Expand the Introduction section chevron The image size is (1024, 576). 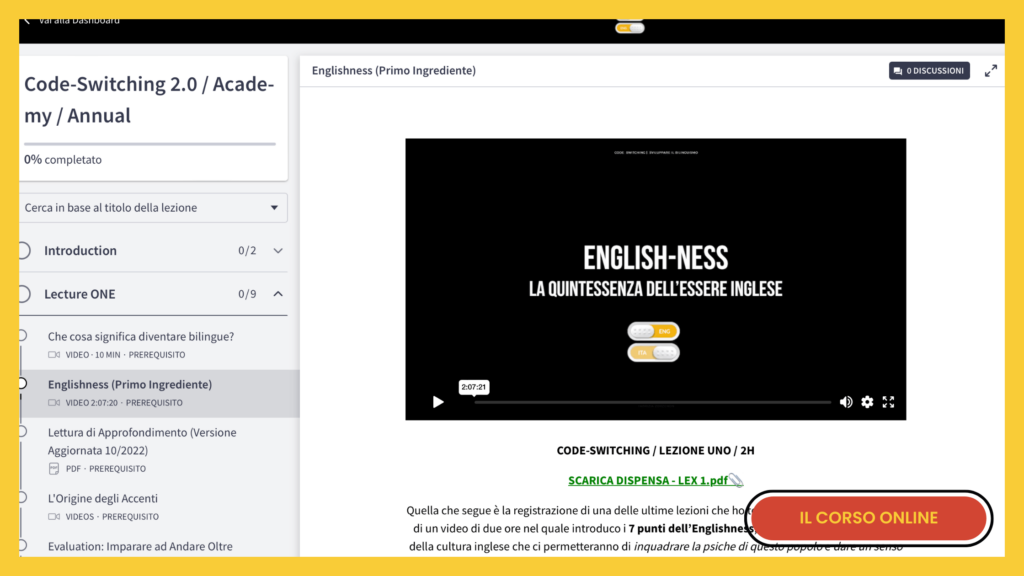[x=278, y=251]
